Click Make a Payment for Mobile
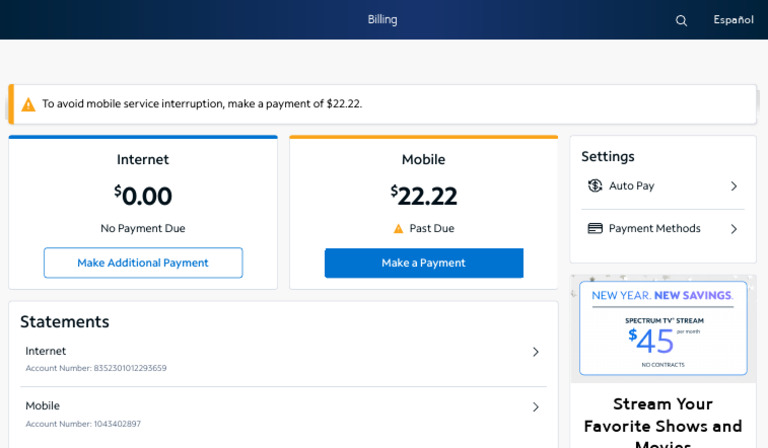The image size is (768, 448). (424, 263)
